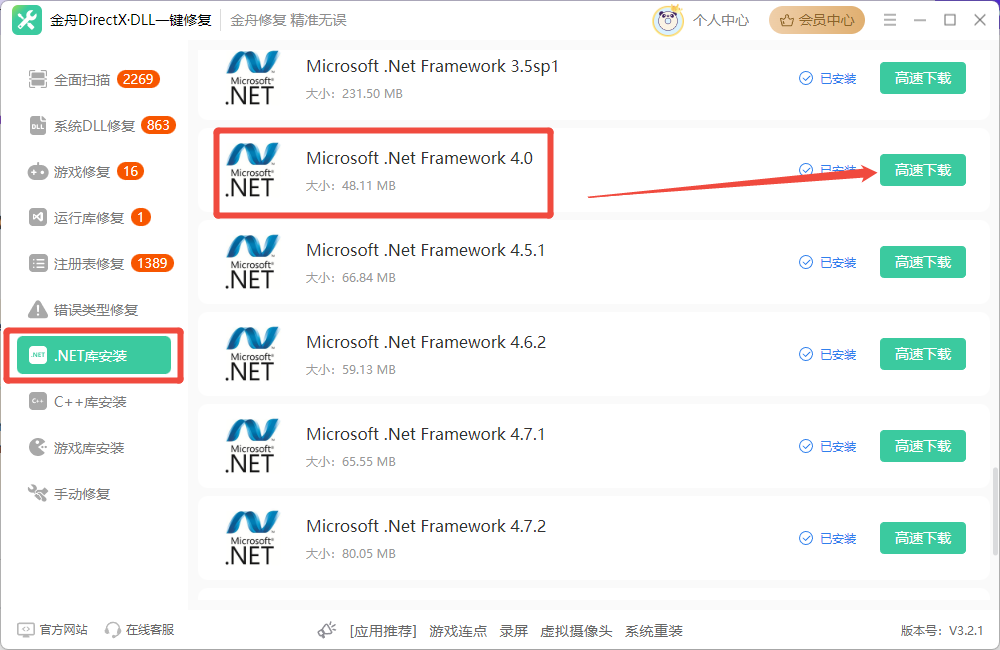Click the 1 badge on 运行库修复
The image size is (1000, 650).
pos(141,217)
